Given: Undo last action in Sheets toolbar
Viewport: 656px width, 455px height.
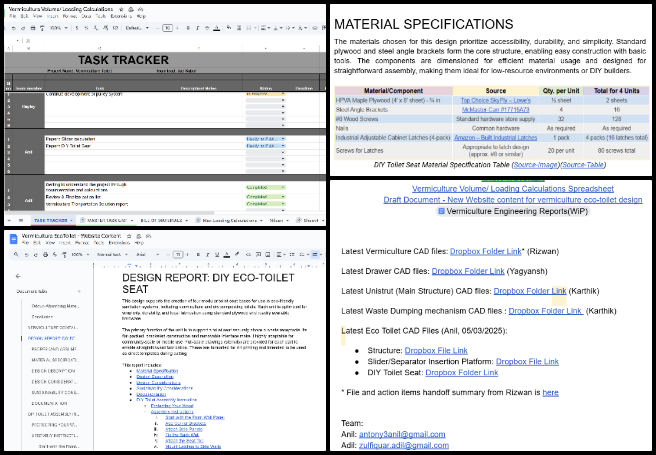Looking at the screenshot, I should (14, 28).
